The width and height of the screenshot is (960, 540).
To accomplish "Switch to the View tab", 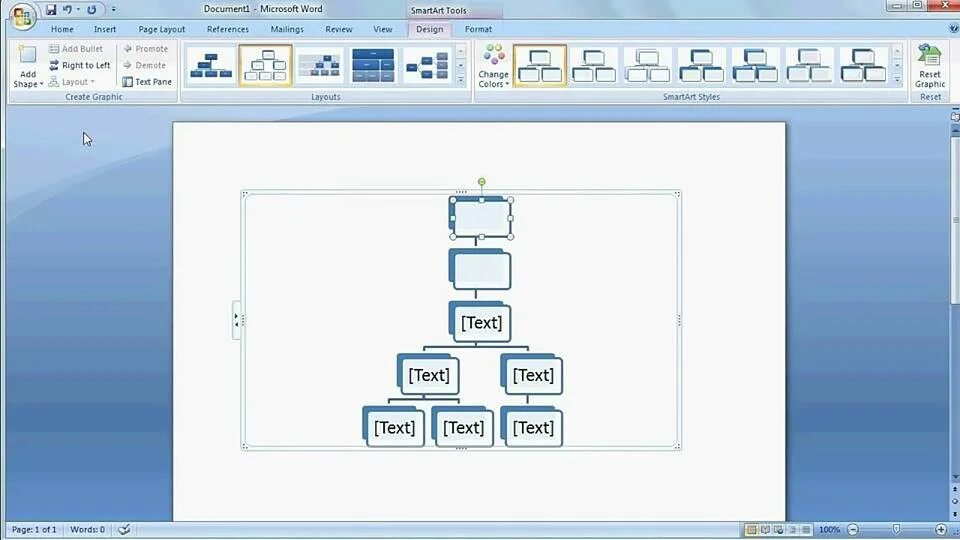I will (383, 29).
